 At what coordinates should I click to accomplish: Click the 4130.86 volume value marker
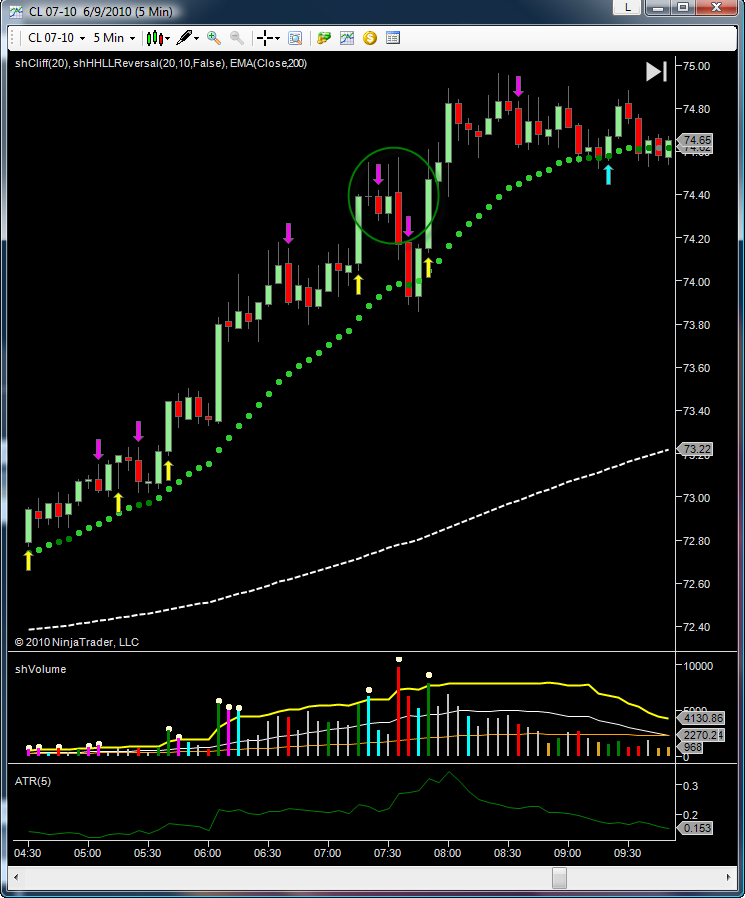701,718
